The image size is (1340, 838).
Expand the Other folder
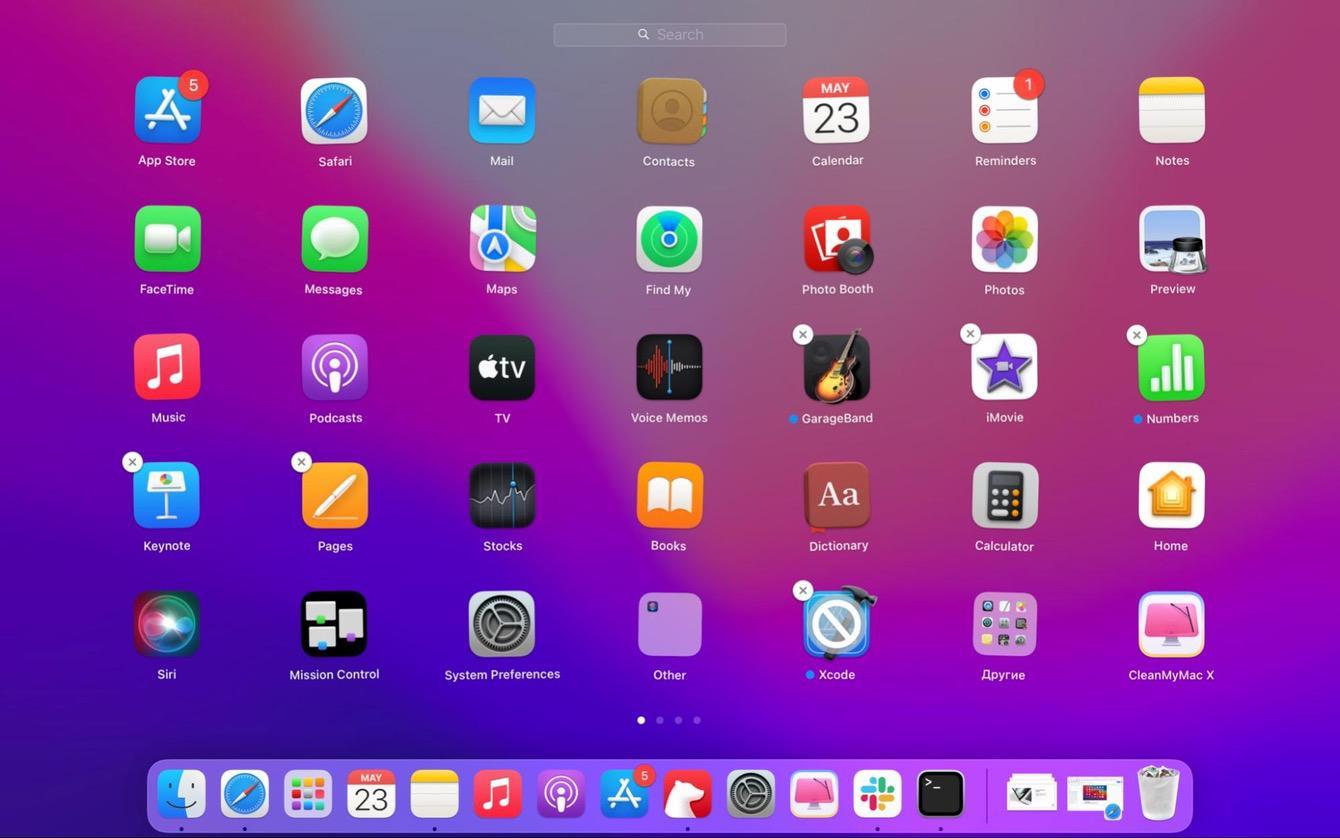pyautogui.click(x=669, y=624)
